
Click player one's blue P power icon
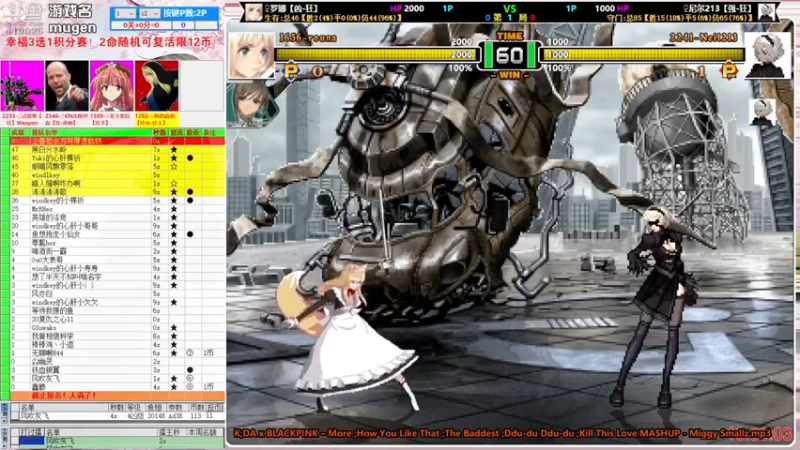pyautogui.click(x=291, y=71)
